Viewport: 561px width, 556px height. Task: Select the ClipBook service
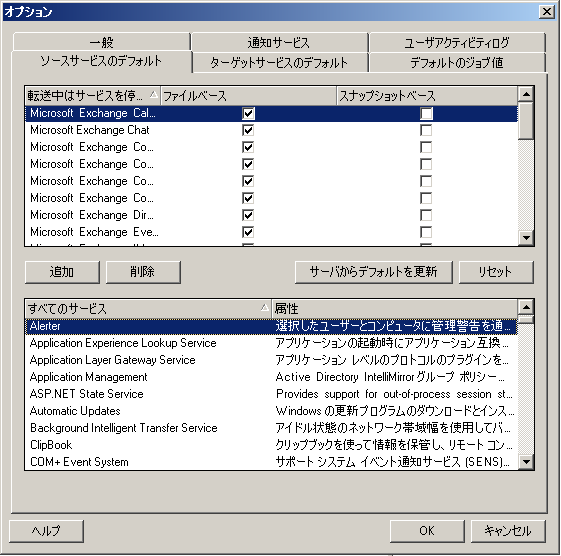(x=272, y=445)
